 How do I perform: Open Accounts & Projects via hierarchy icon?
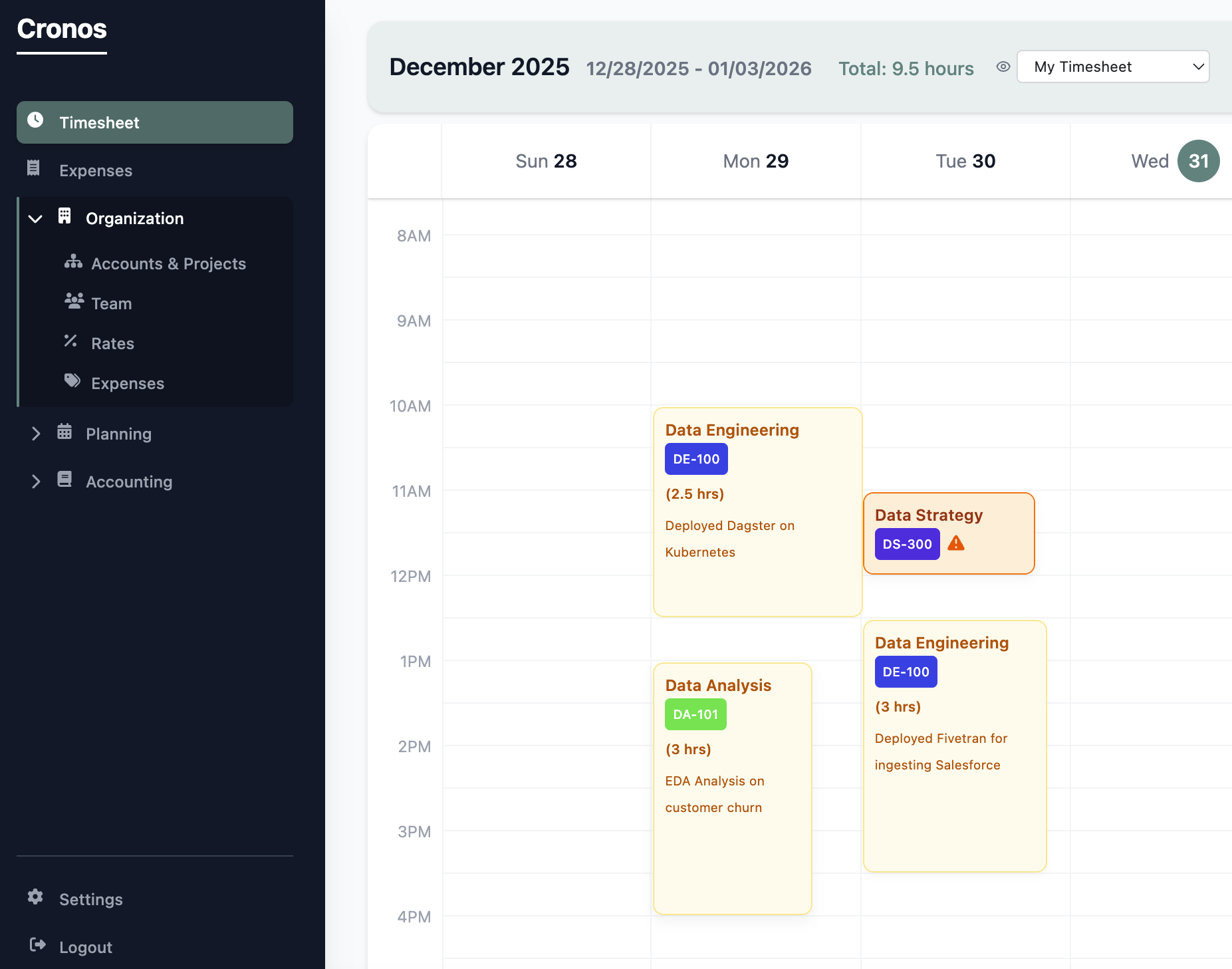[x=73, y=262]
